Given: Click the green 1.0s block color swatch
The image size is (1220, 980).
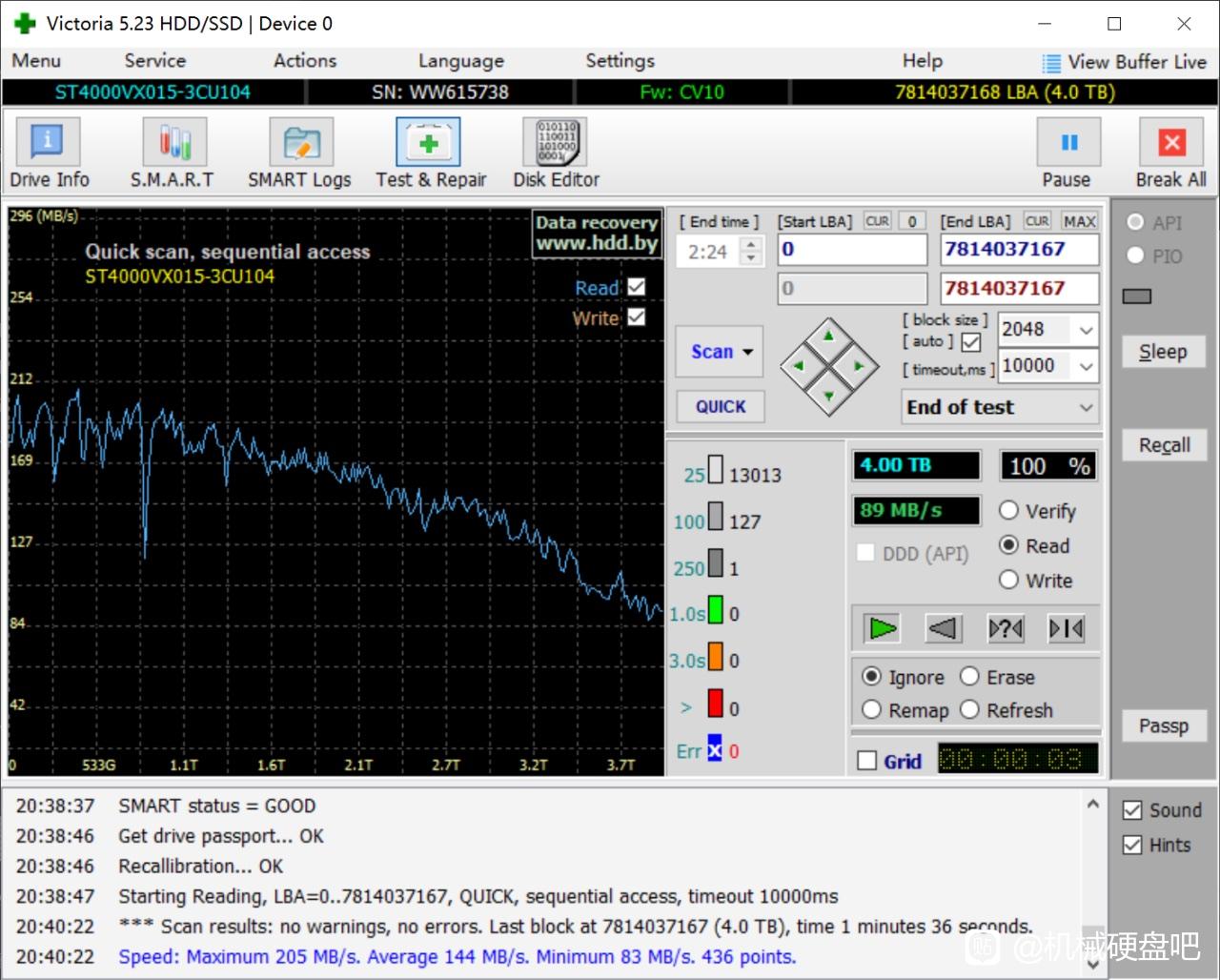Looking at the screenshot, I should click(716, 610).
